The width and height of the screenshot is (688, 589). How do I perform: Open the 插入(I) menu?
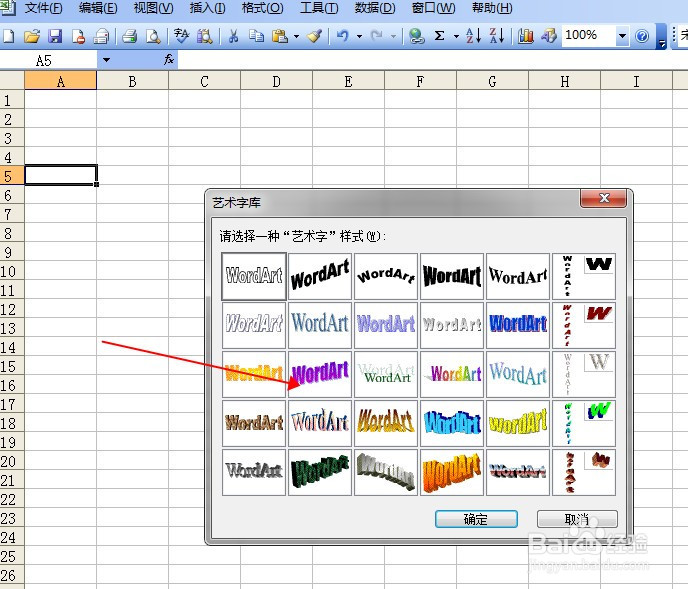207,8
